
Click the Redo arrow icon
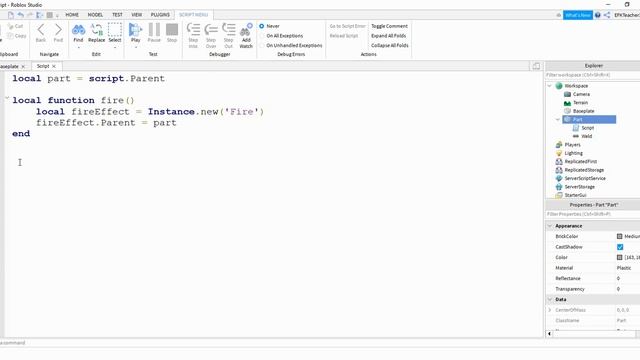pos(30,15)
